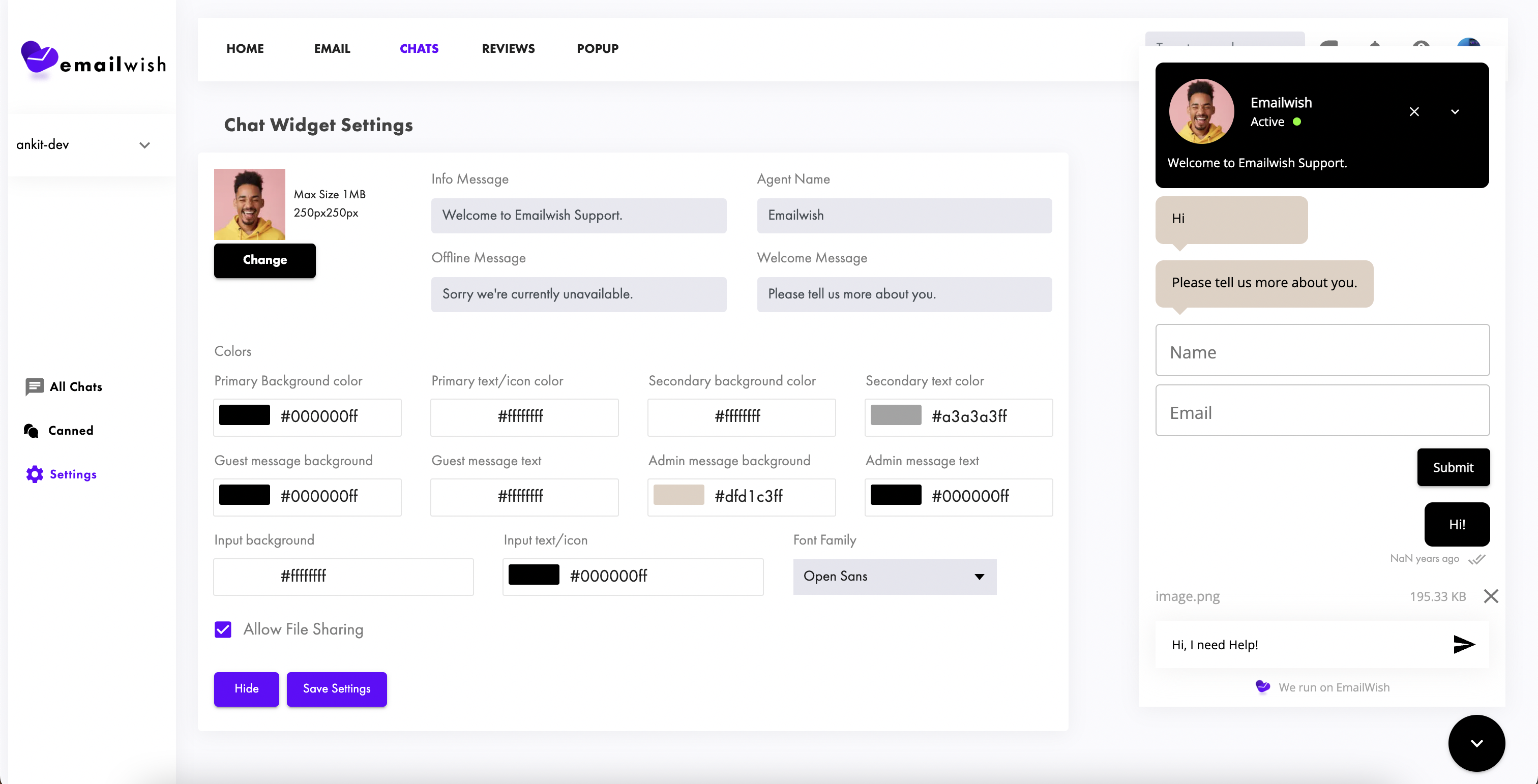Collapse the chat widget header chevron
Viewport: 1538px width, 784px height.
pos(1455,111)
